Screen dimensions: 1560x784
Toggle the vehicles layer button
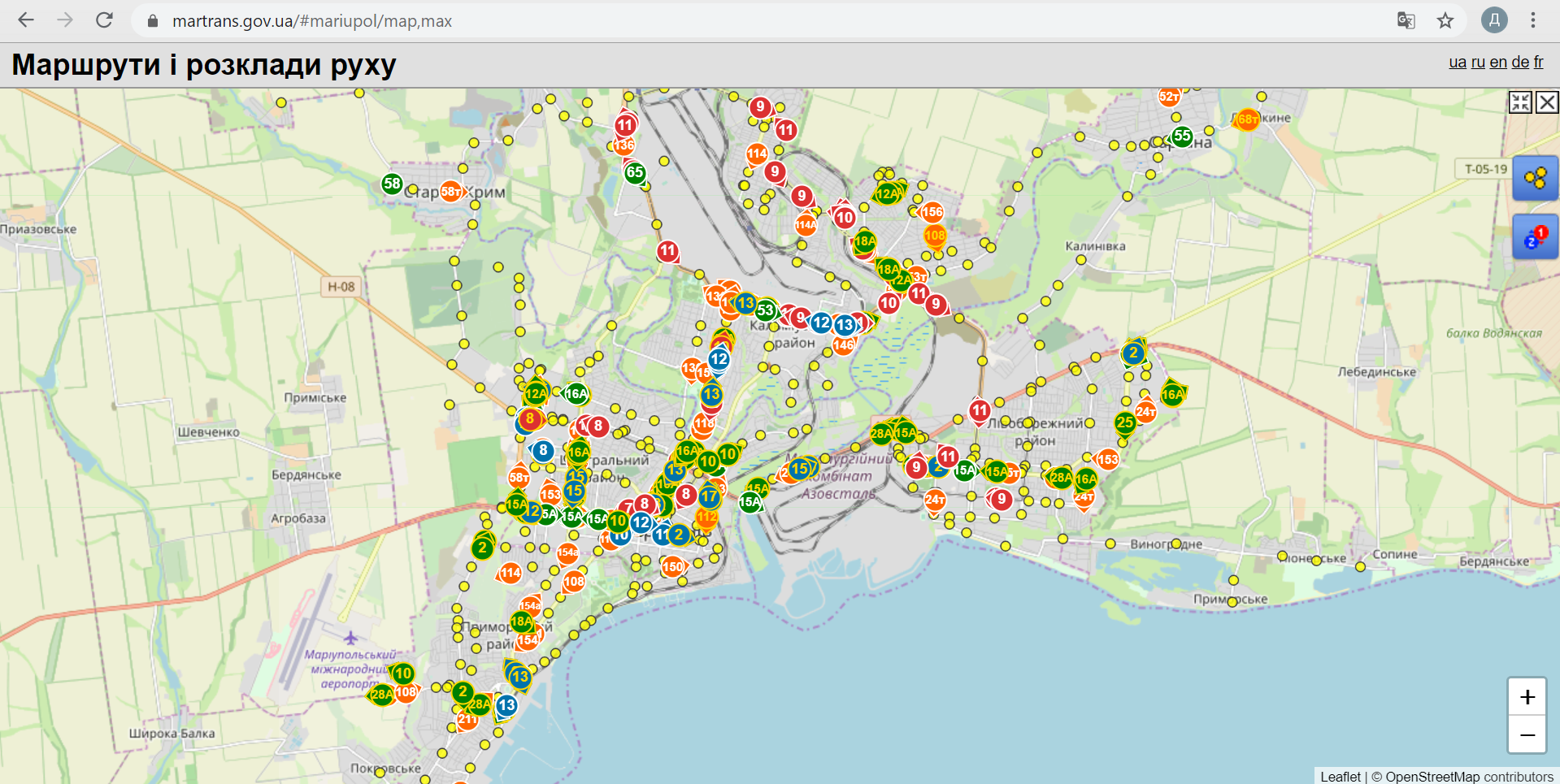click(x=1535, y=236)
